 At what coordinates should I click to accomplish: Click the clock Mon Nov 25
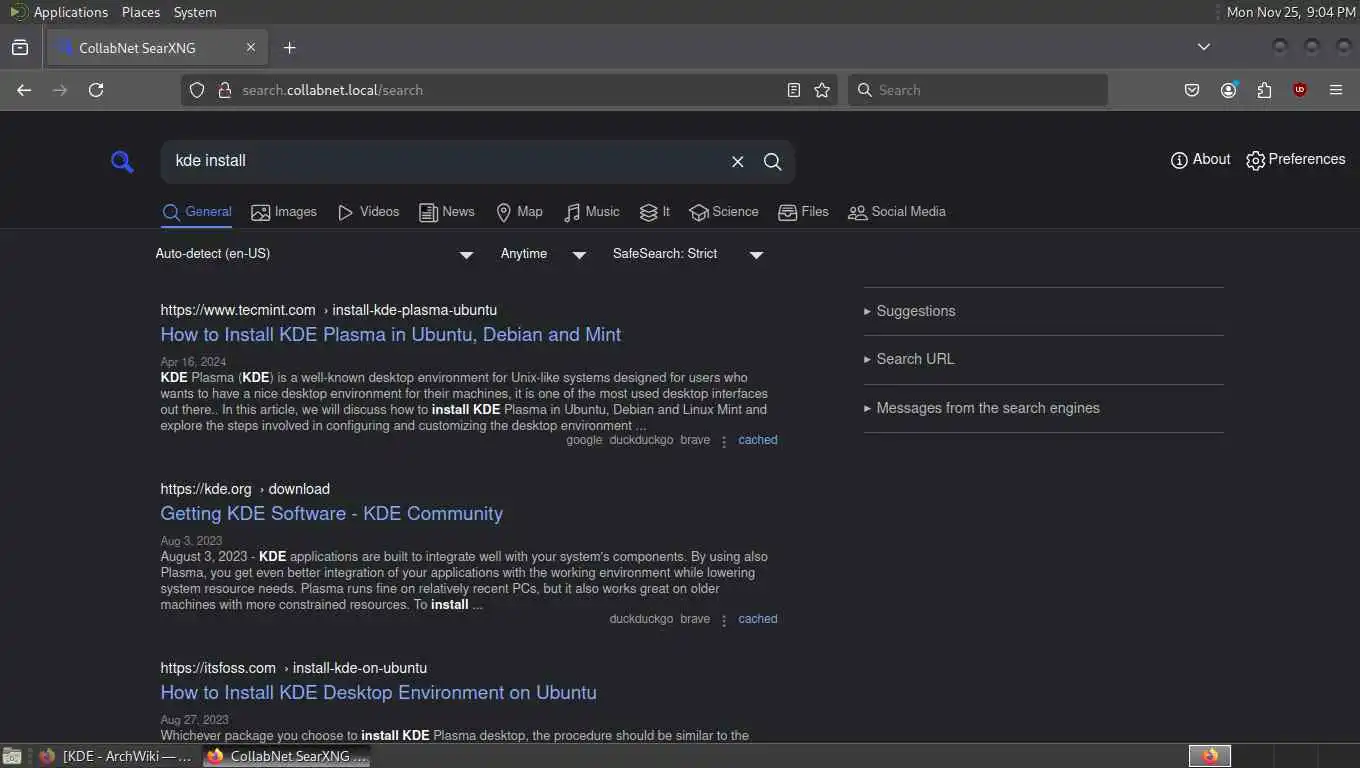click(1291, 12)
